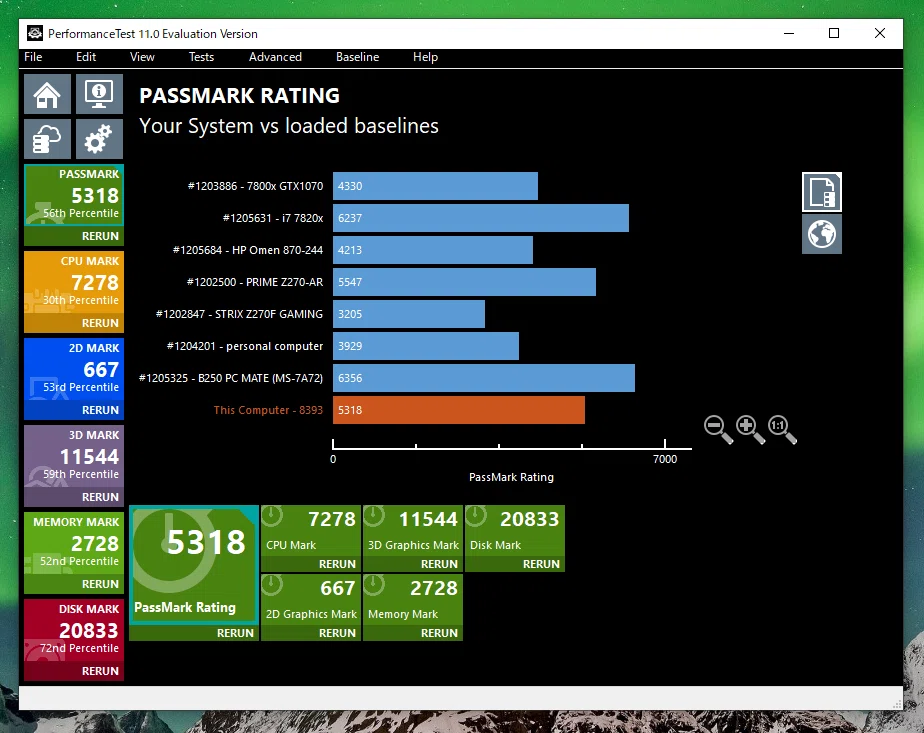Click the '#1205631 - i7 7820x' label
This screenshot has width=924, height=733.
pyautogui.click(x=273, y=218)
